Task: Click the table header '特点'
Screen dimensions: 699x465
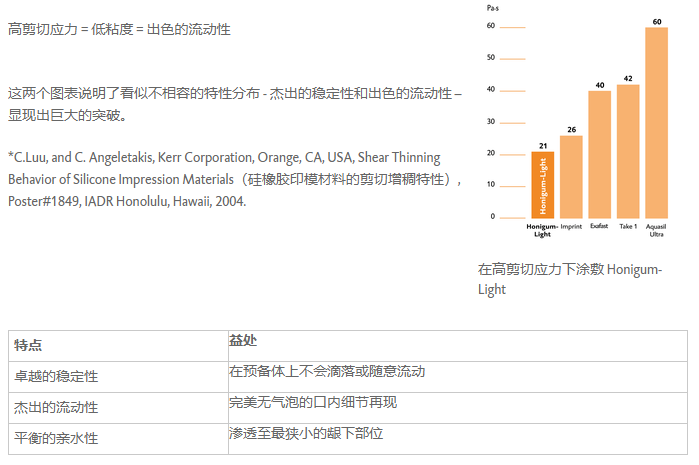Action: click(28, 345)
